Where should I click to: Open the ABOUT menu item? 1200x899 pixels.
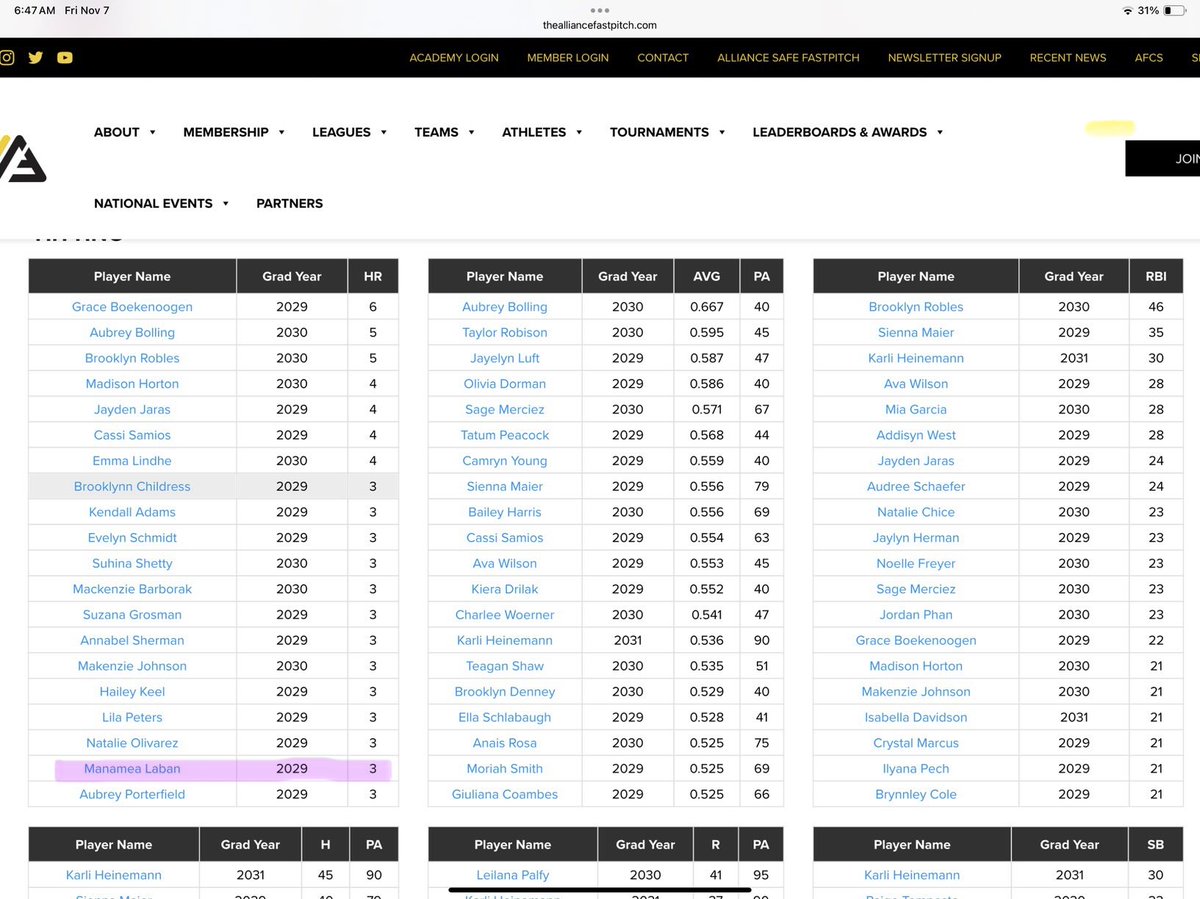click(116, 132)
